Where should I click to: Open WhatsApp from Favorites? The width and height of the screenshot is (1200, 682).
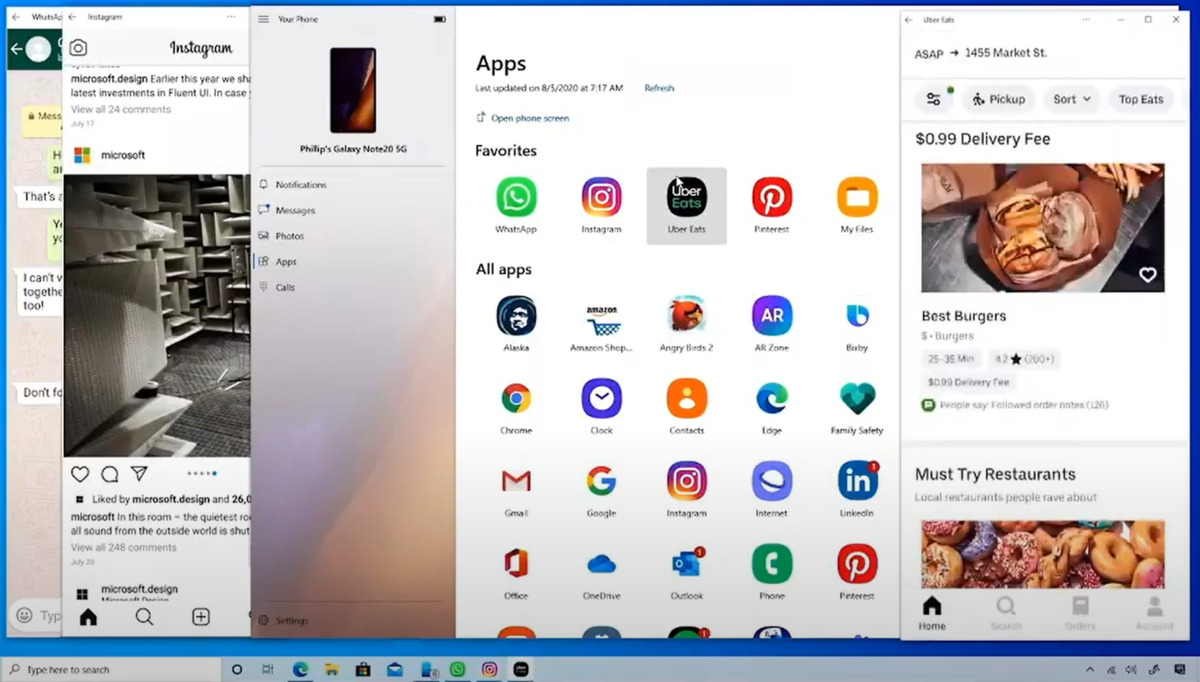[x=516, y=197]
